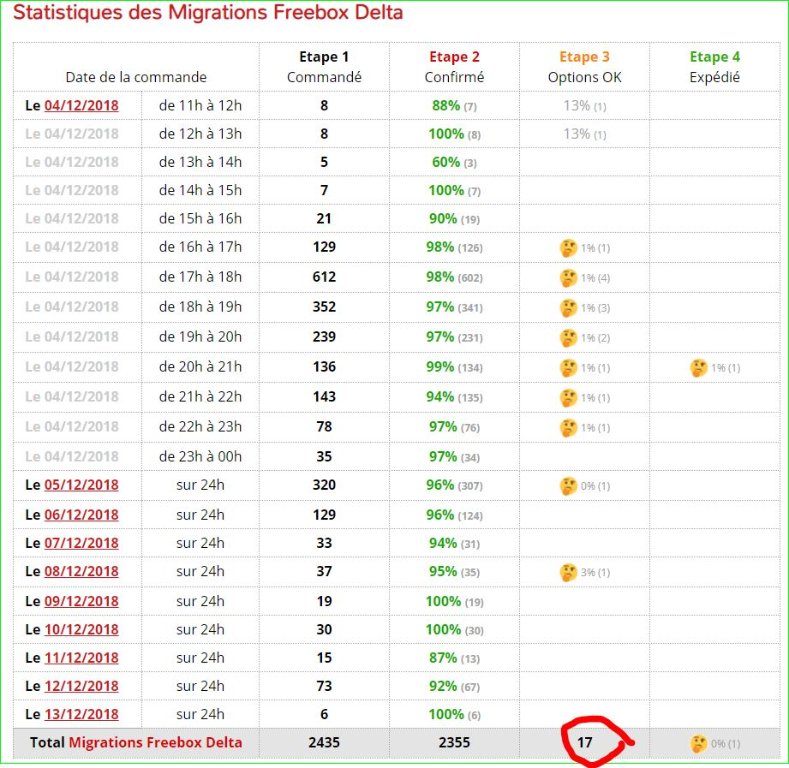Click the Statistiques des Migrations Freebox Delta title
Image resolution: width=789 pixels, height=768 pixels.
tap(208, 14)
